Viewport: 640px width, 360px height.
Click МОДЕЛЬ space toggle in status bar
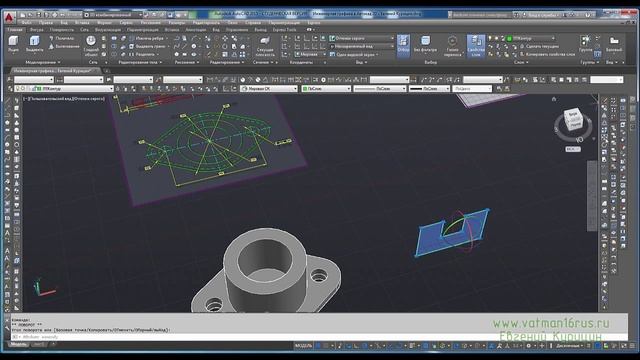pos(303,346)
